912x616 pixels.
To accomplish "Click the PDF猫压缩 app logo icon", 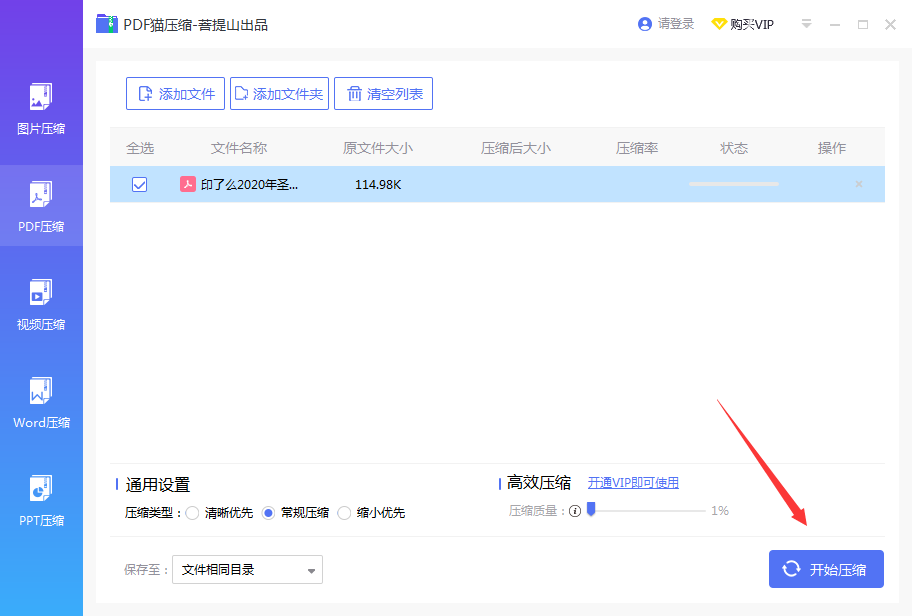I will 106,24.
